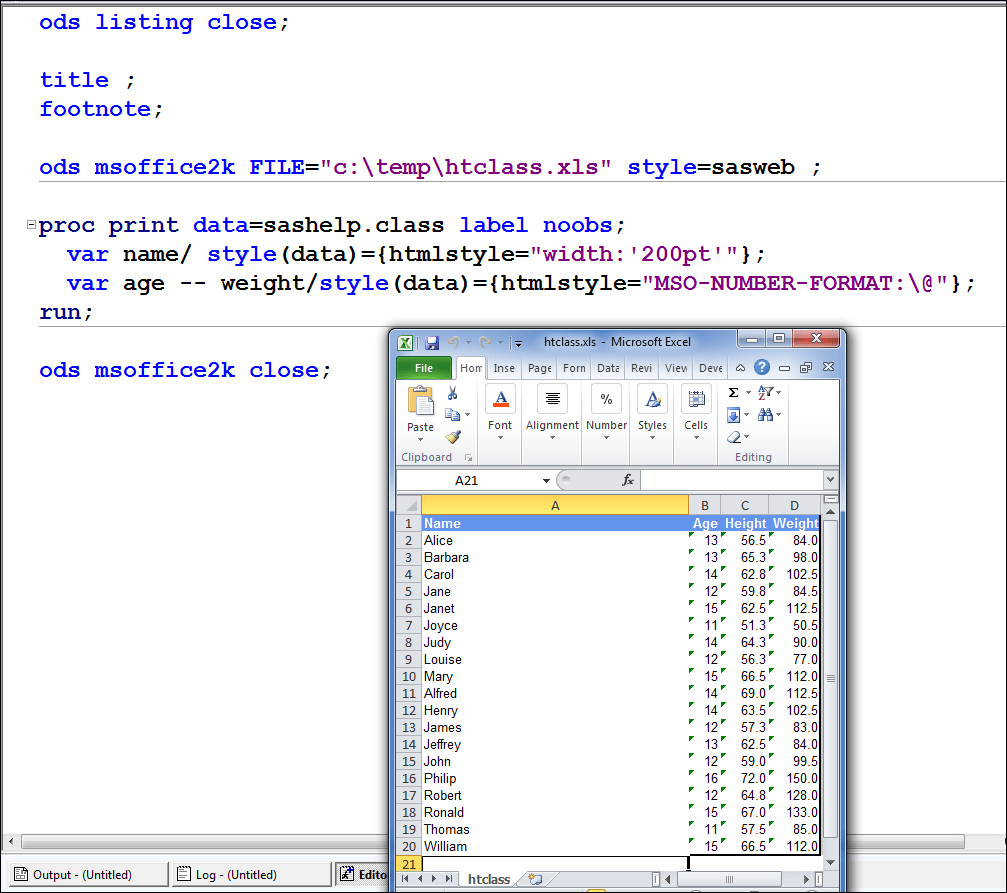Open the Paste dropdown arrow

(420, 439)
